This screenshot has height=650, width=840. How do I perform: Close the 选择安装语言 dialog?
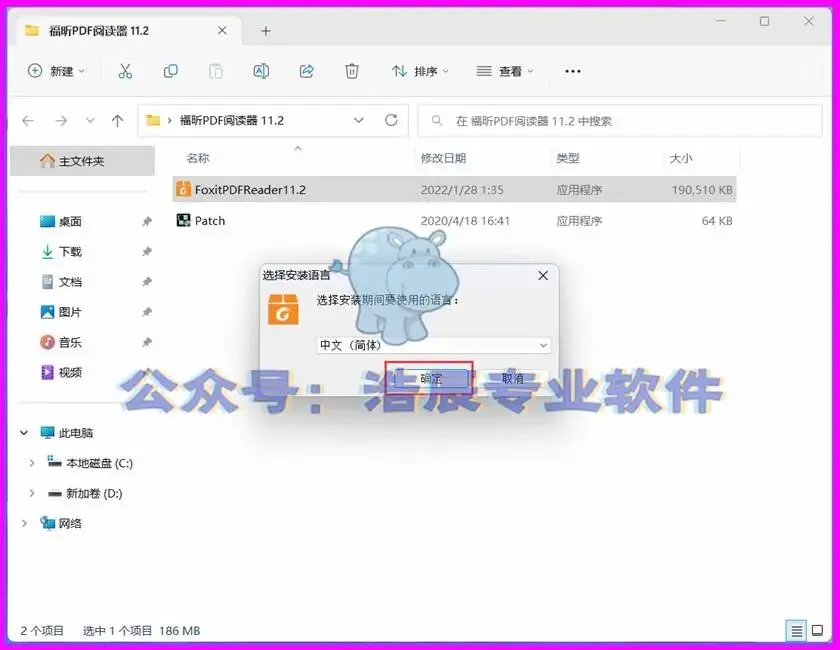543,275
